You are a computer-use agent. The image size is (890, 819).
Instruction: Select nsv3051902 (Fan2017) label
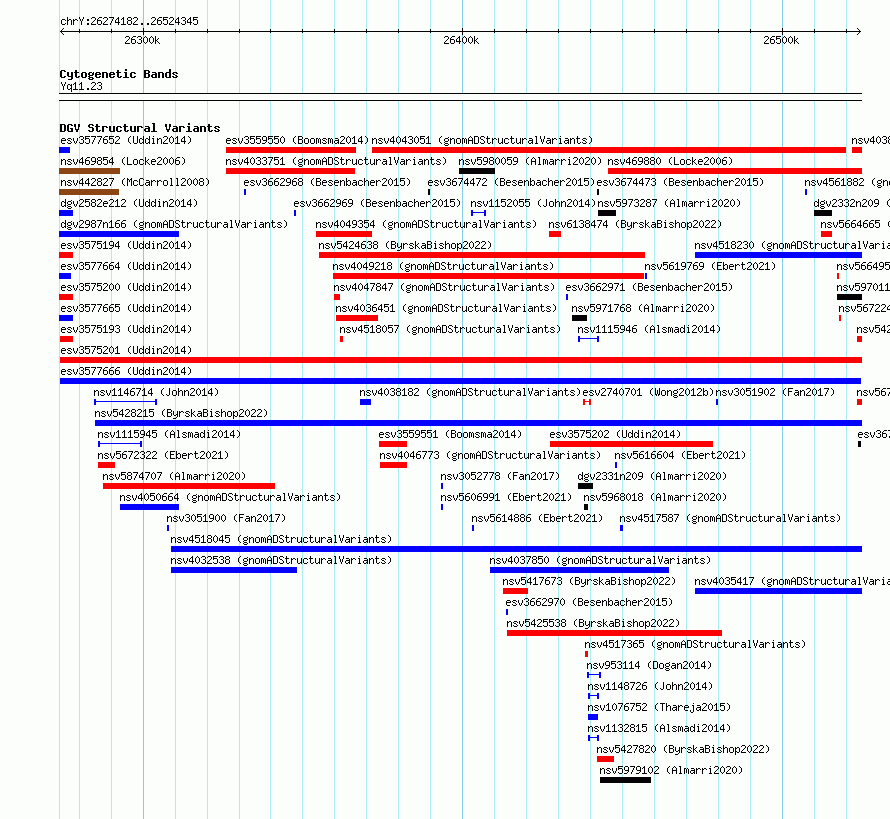pyautogui.click(x=775, y=392)
